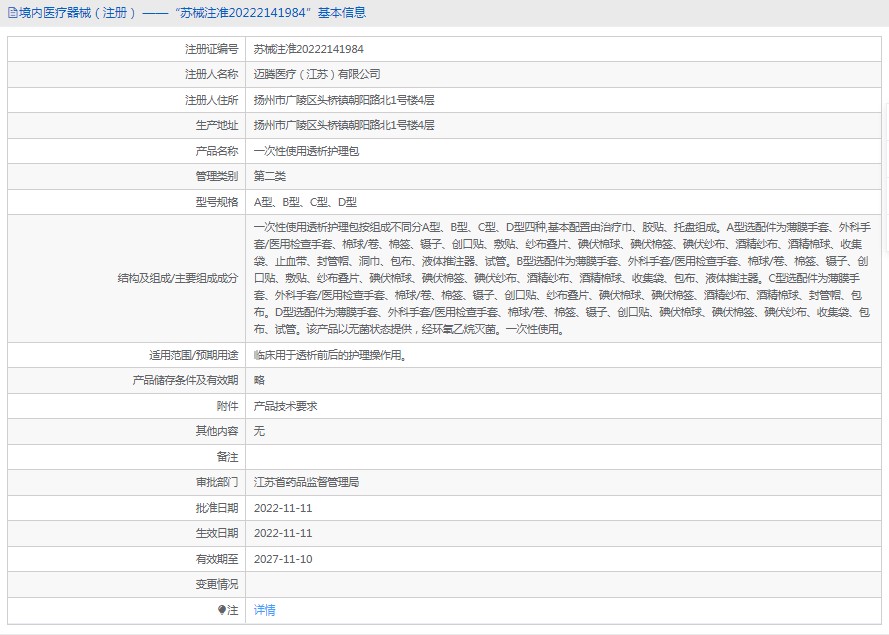The image size is (889, 635).
Task: Click the 注册人住所 address value
Action: [x=344, y=100]
